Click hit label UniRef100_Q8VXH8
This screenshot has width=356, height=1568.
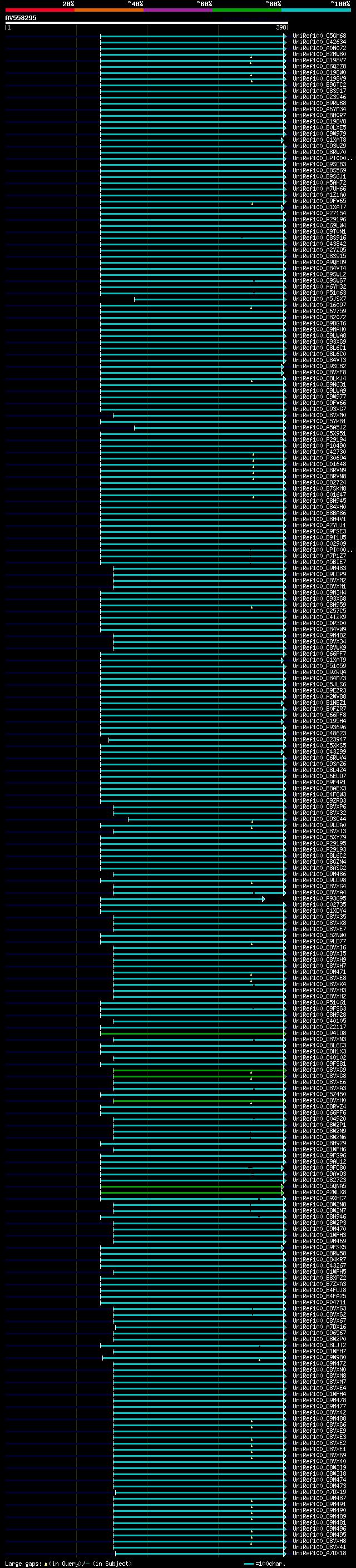319,1541
